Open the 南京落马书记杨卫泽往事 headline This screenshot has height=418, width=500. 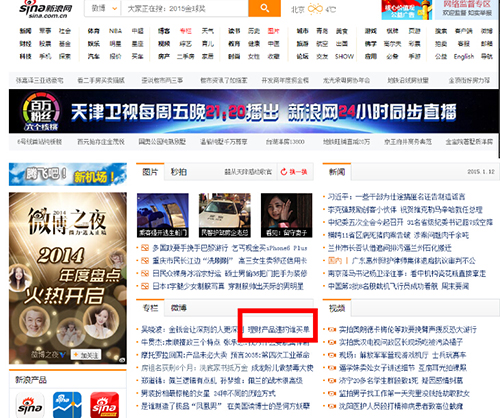407,274
